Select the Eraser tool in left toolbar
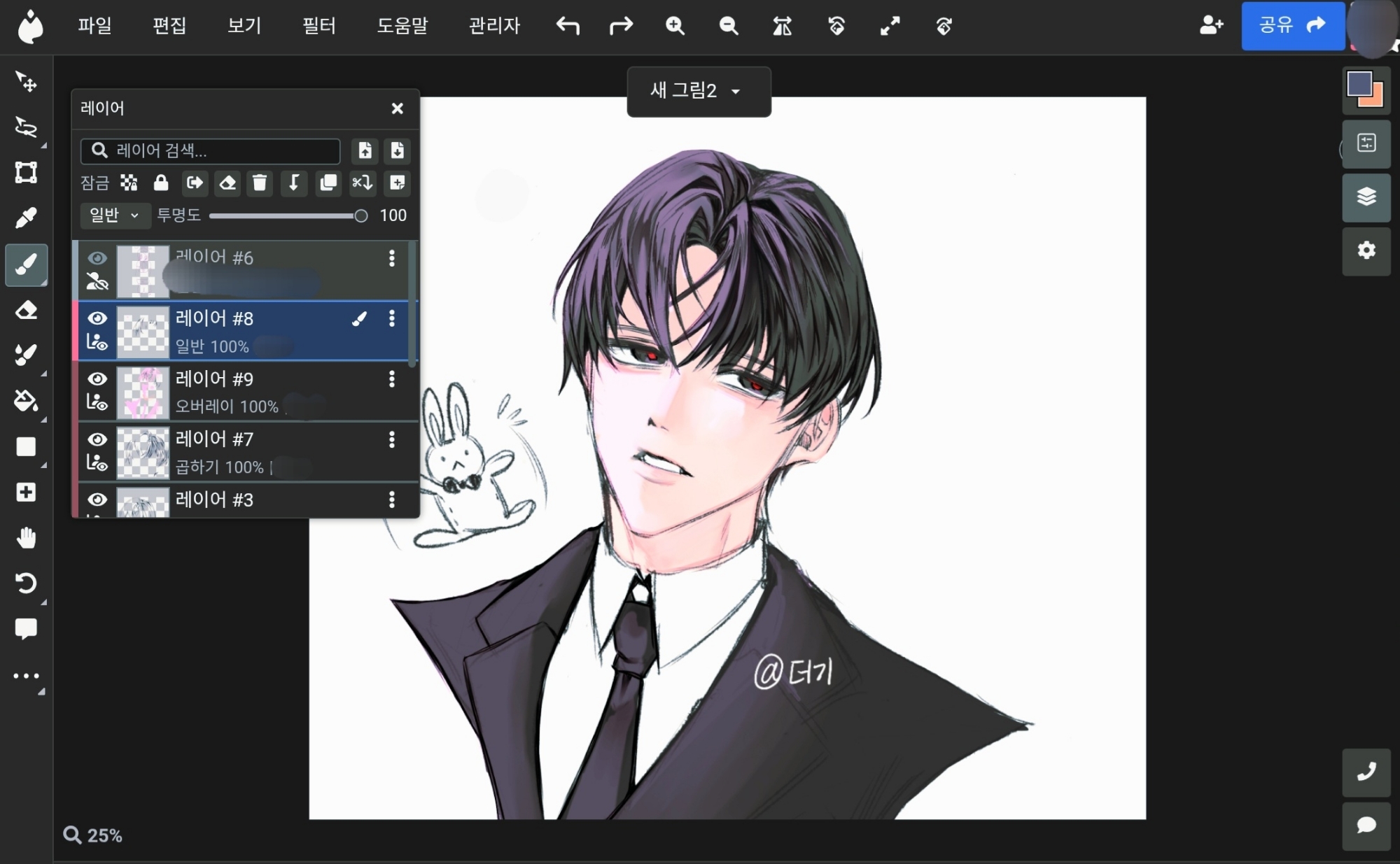This screenshot has height=864, width=1400. 26,310
